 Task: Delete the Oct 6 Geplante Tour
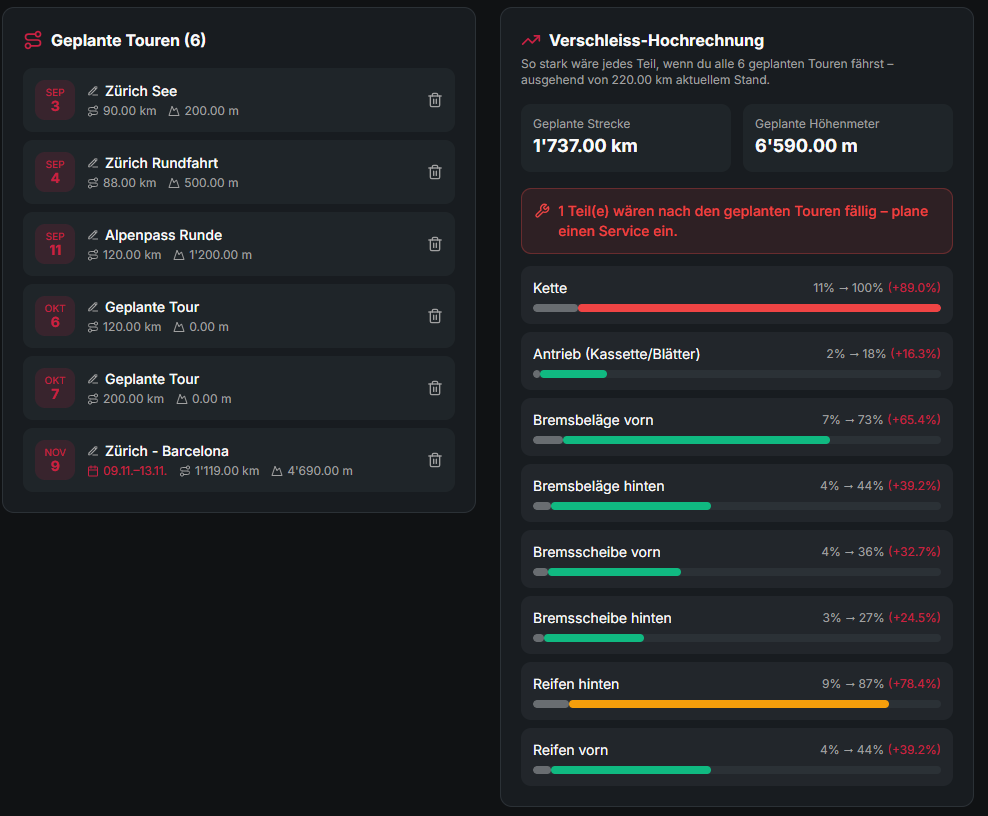coord(435,316)
